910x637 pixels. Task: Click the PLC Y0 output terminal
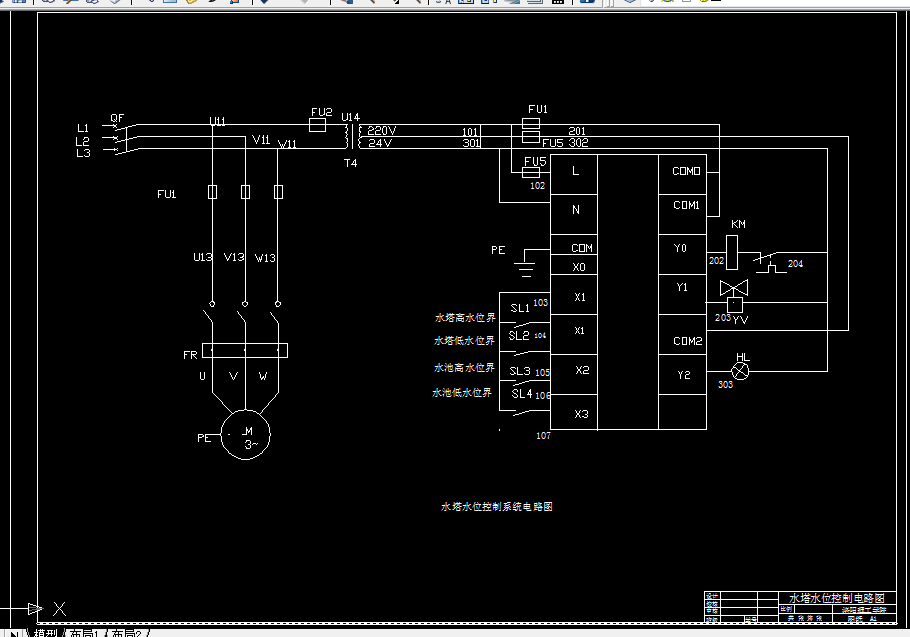(x=682, y=255)
